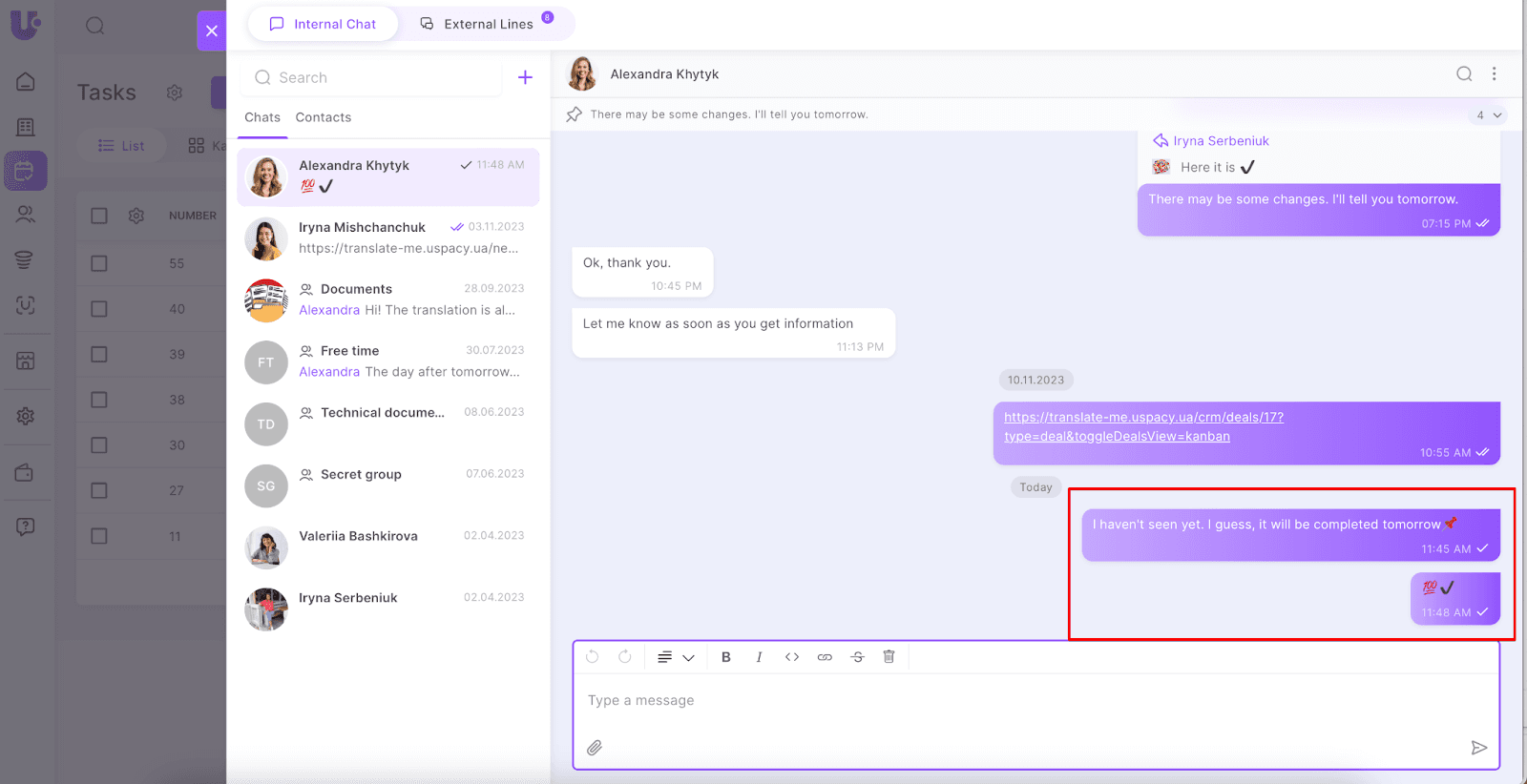Viewport: 1527px width, 784px height.
Task: Search within the Alexandra Khytyk conversation
Action: (x=1463, y=74)
